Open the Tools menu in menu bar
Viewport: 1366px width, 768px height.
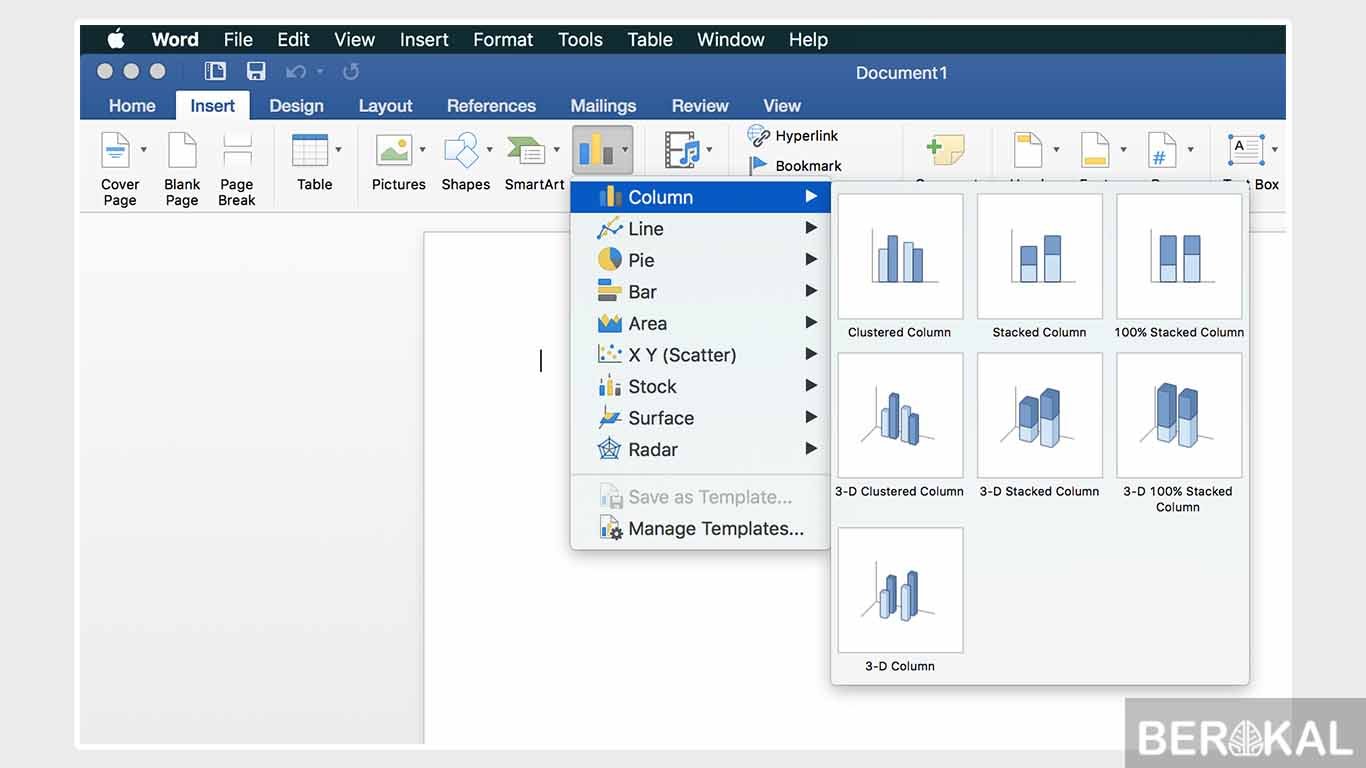click(580, 39)
